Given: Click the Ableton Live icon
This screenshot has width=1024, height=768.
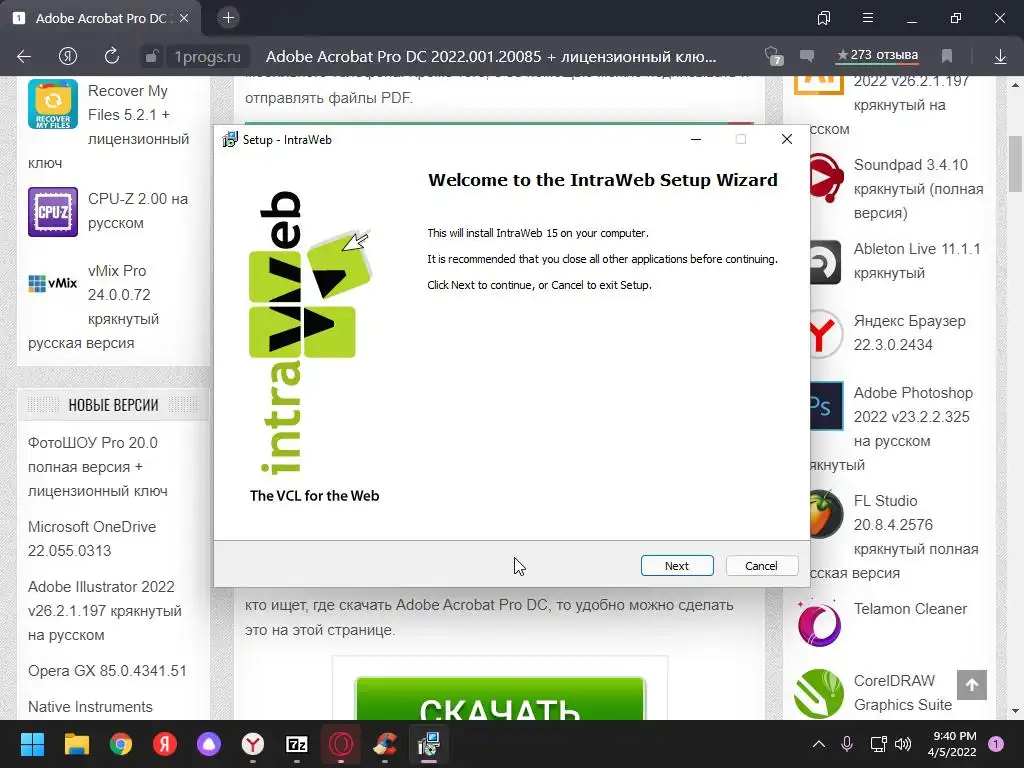Looking at the screenshot, I should 825,262.
